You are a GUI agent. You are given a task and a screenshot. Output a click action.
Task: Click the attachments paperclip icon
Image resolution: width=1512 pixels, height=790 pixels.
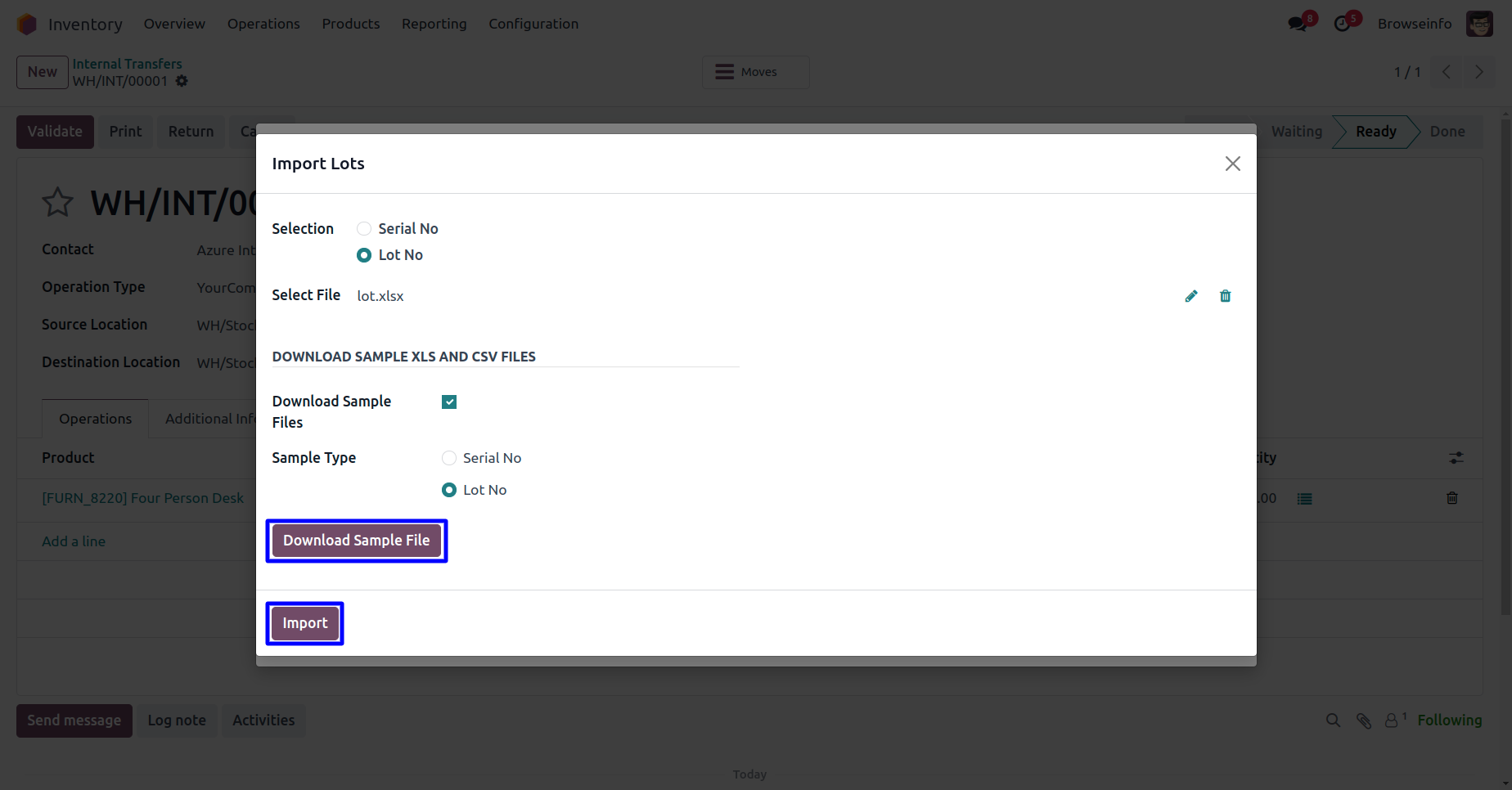click(x=1363, y=720)
